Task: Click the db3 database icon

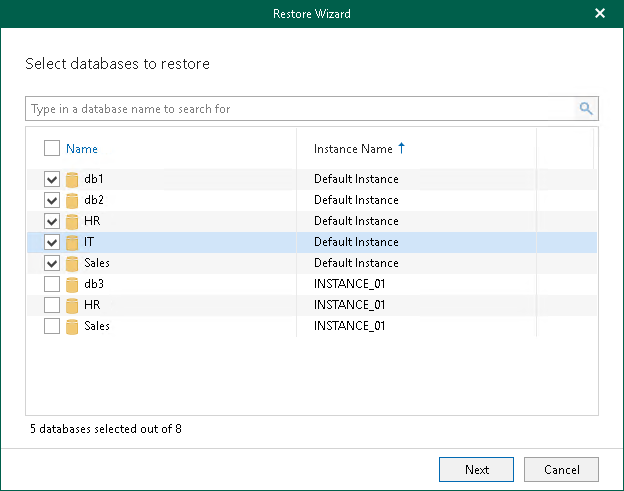Action: pos(72,284)
